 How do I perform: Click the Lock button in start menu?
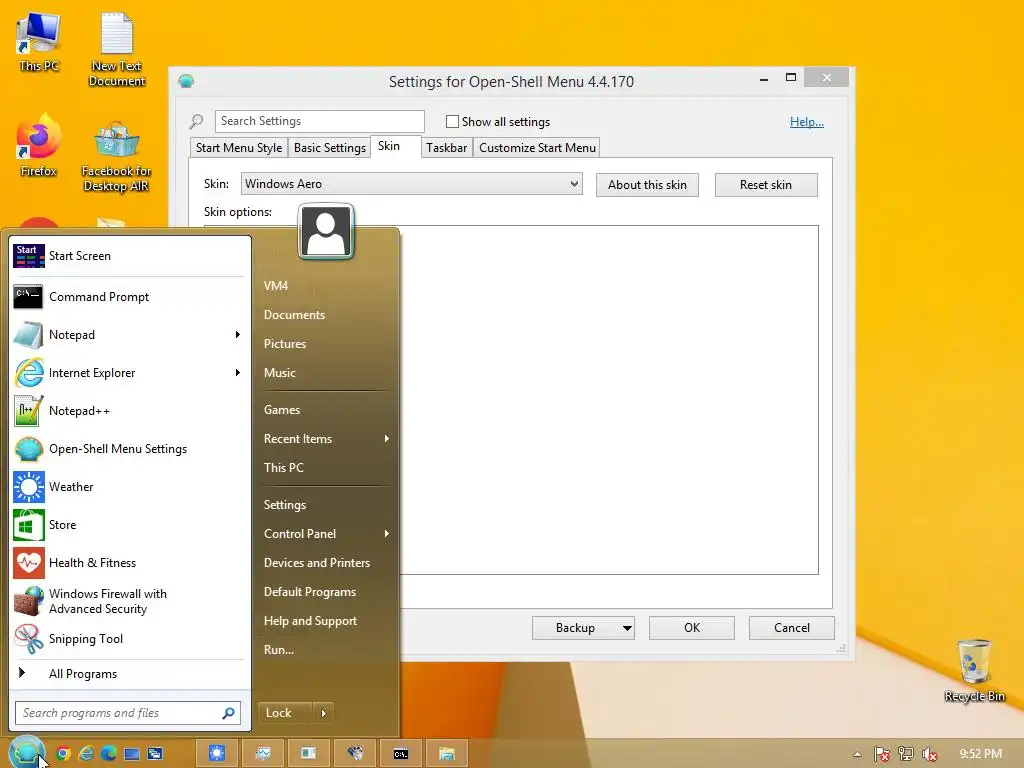coord(285,713)
